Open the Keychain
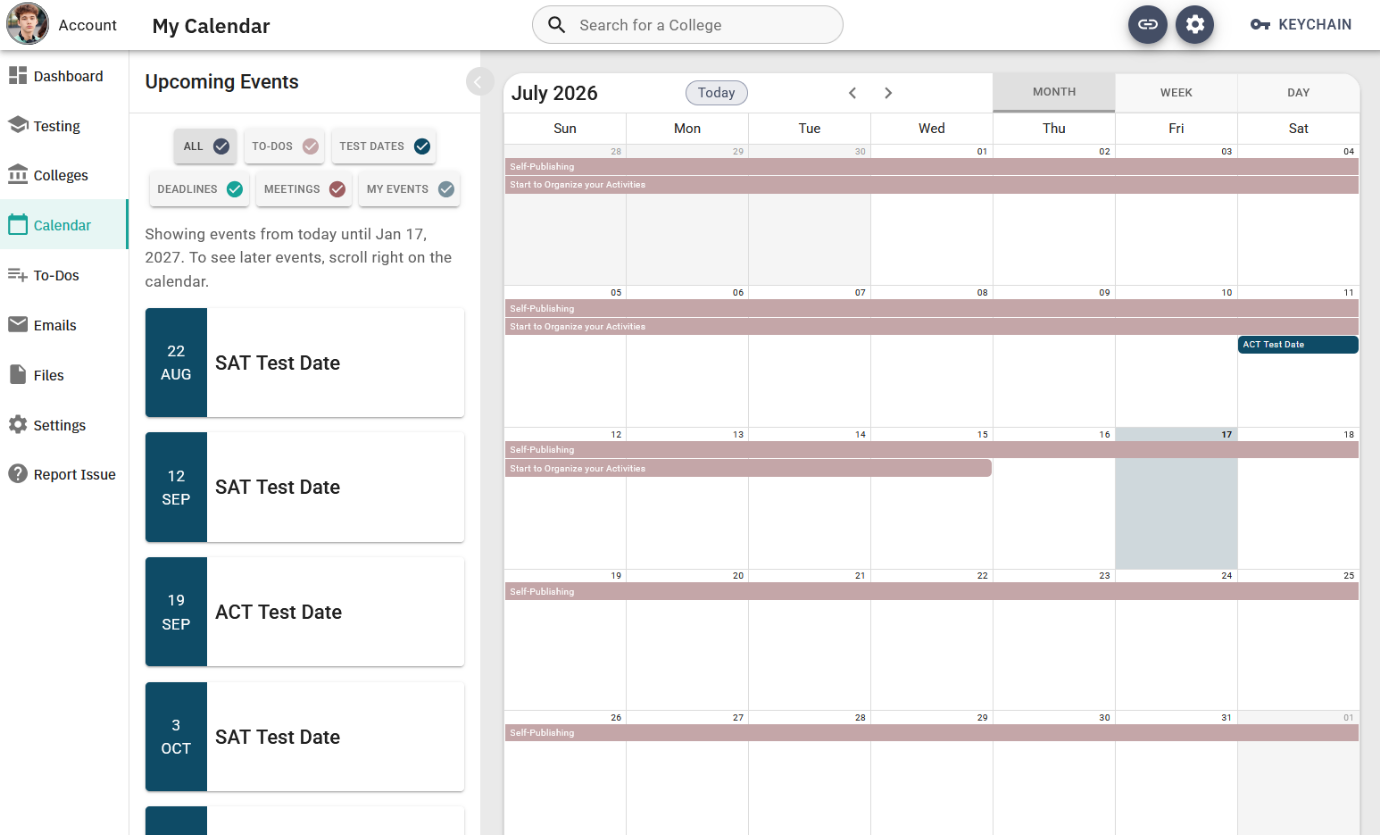This screenshot has height=835, width=1380. [1301, 25]
